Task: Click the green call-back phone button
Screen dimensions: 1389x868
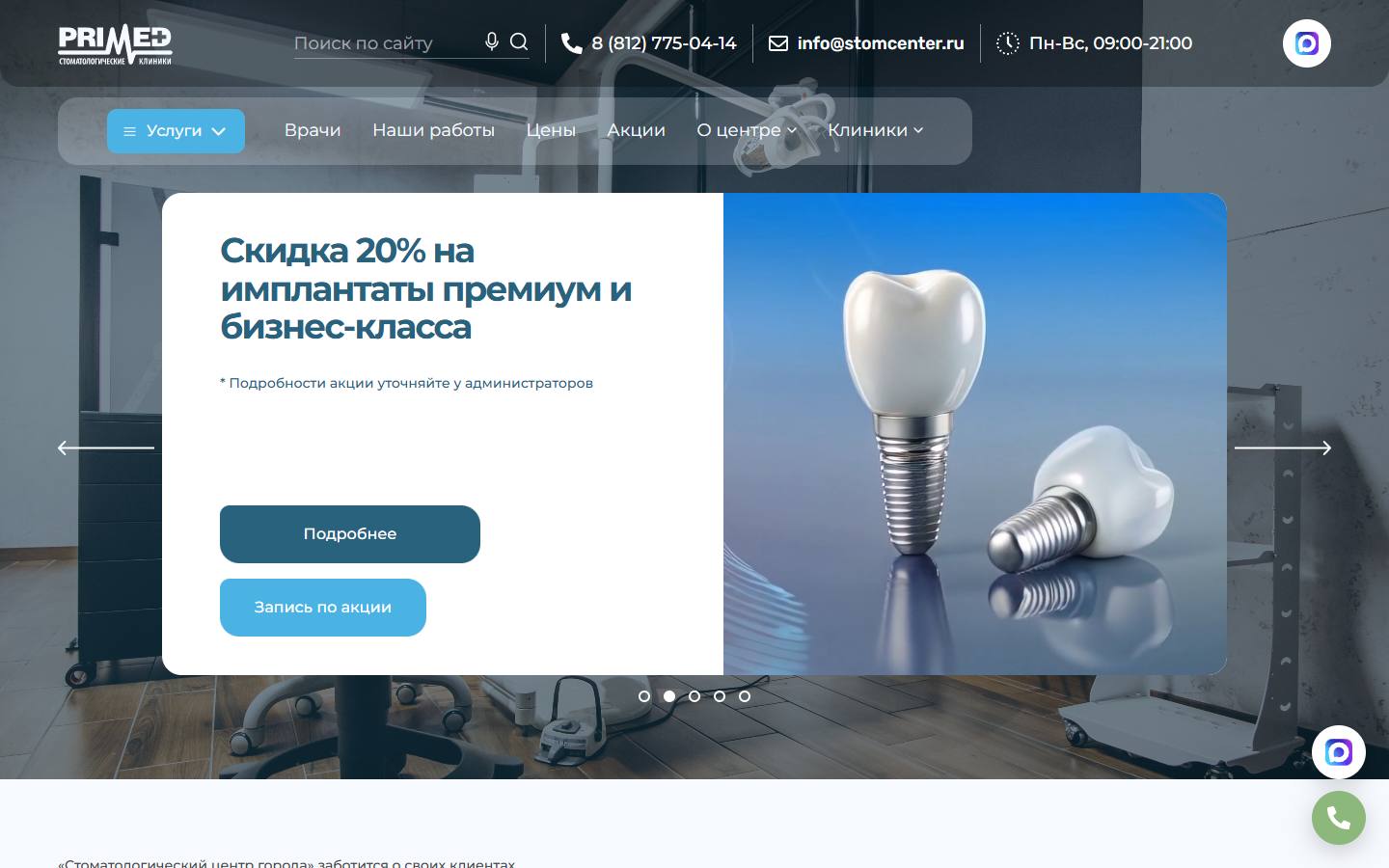Action: (1339, 818)
